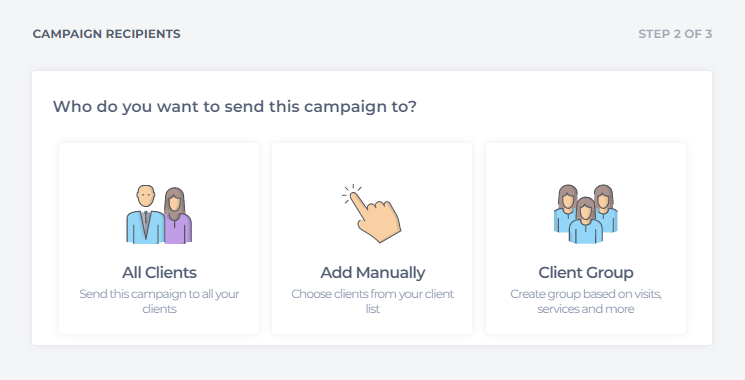The image size is (745, 380).
Task: Click the back-right woman in group icon
Action: point(604,208)
